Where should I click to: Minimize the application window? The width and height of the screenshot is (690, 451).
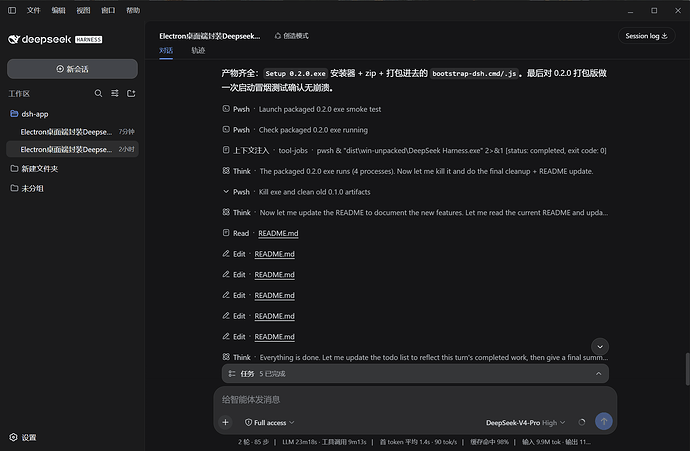click(630, 11)
